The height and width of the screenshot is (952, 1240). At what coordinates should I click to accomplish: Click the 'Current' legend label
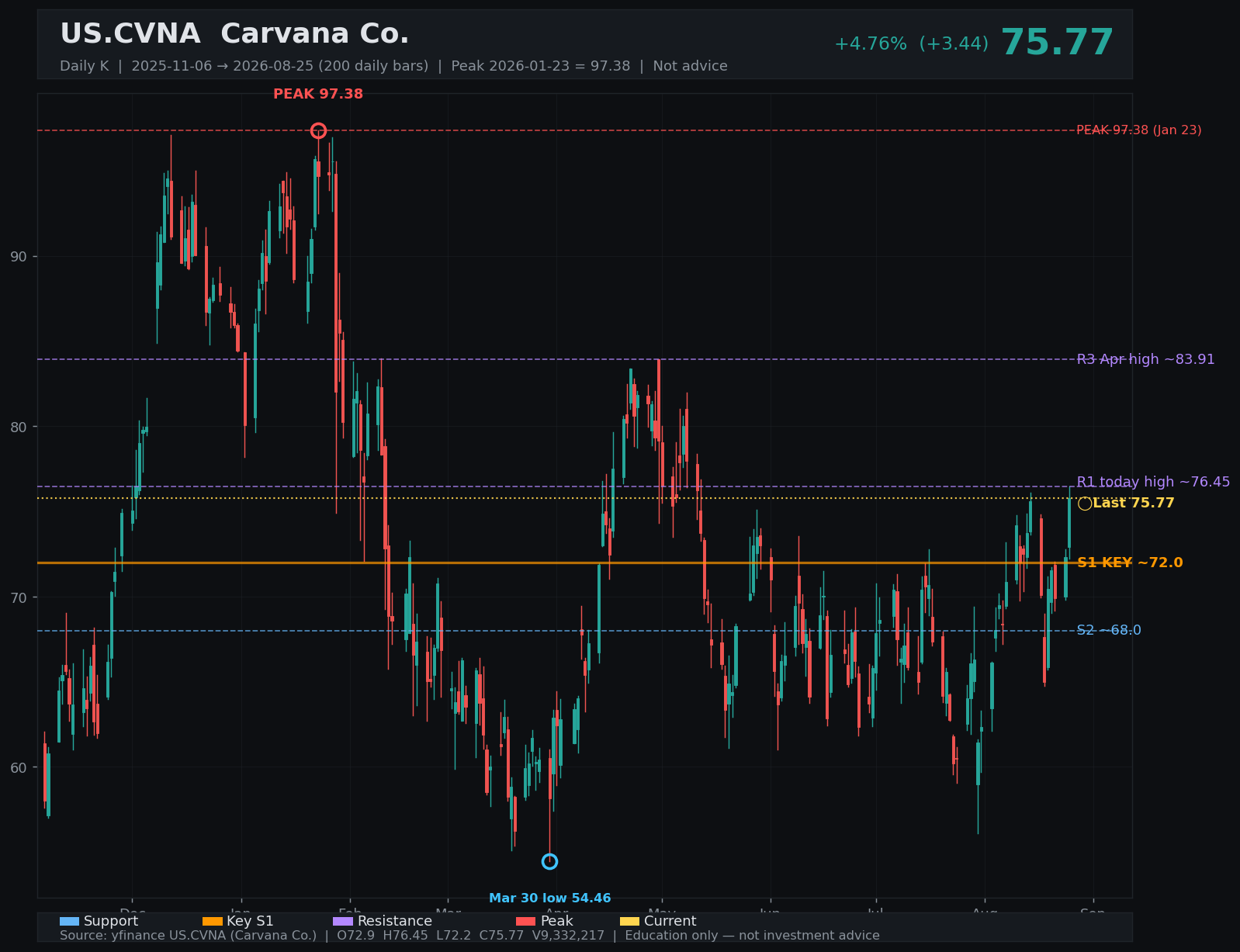click(x=670, y=921)
